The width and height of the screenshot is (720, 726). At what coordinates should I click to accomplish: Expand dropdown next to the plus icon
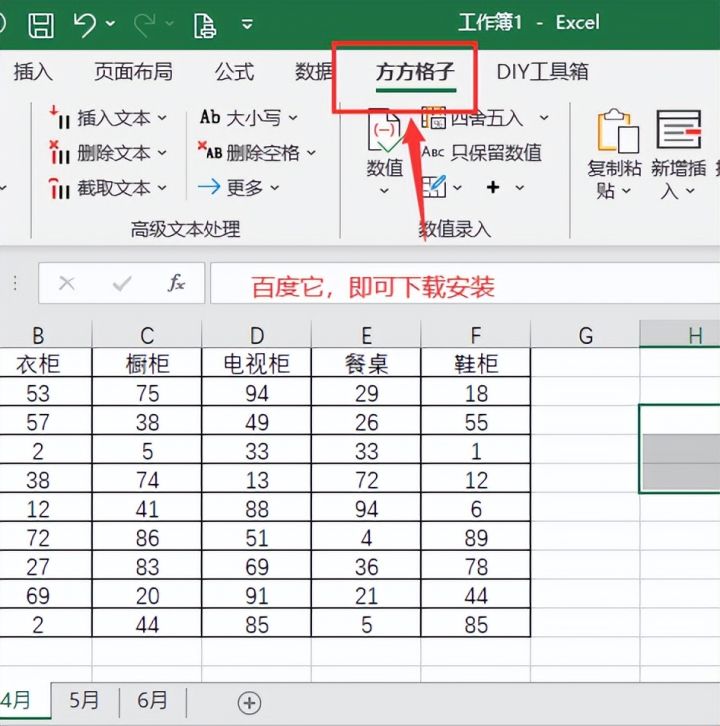[x=520, y=188]
